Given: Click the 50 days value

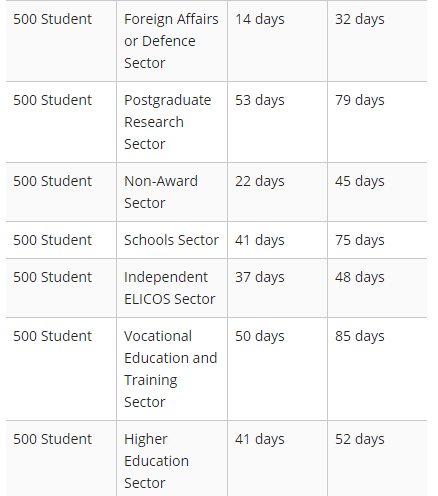Looking at the screenshot, I should pyautogui.click(x=260, y=336).
